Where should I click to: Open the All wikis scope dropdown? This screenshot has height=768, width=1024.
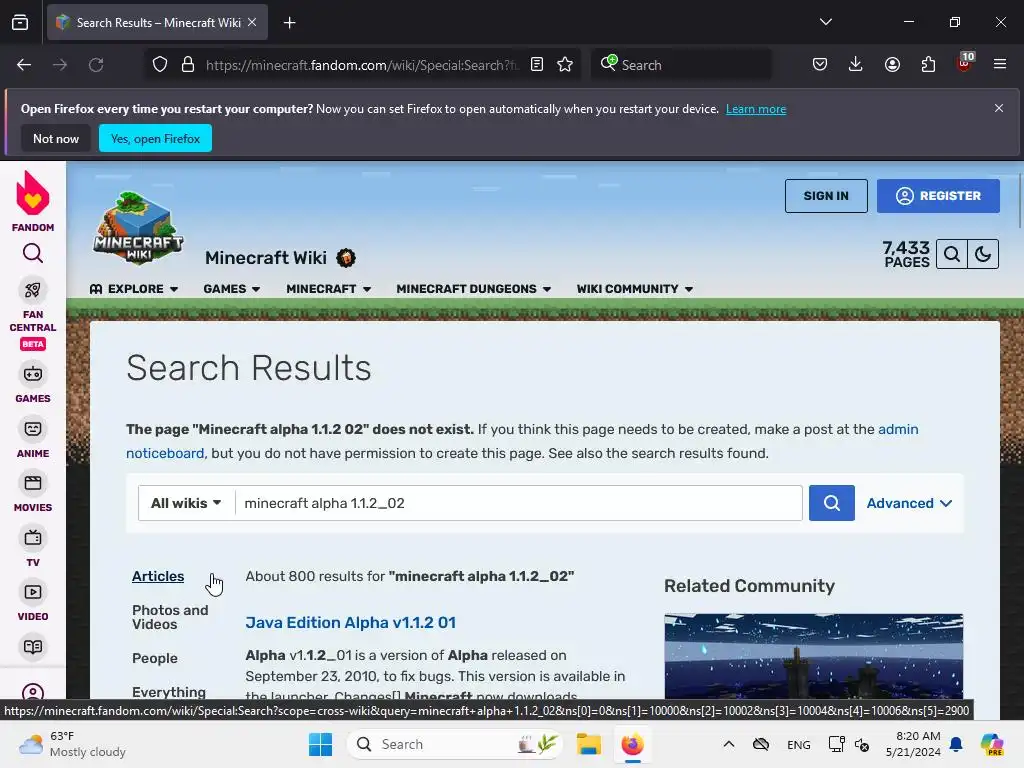pos(186,503)
